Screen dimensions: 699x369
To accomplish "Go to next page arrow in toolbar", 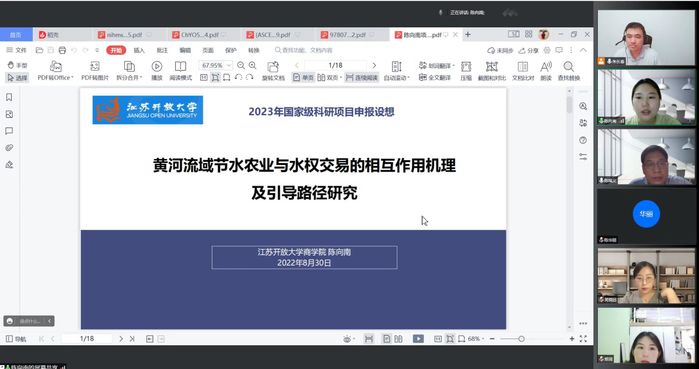I will tap(374, 66).
